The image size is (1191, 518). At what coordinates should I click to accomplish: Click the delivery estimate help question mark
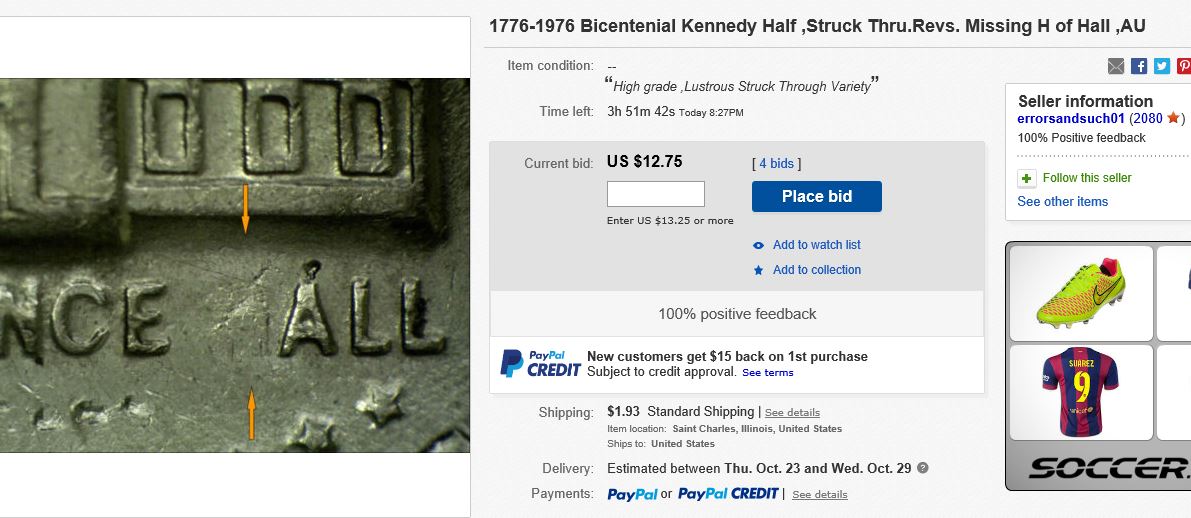923,468
